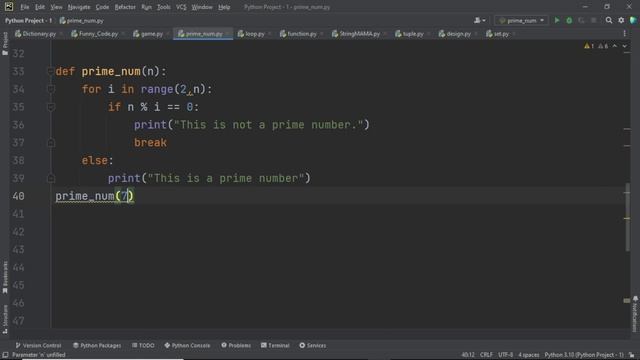Screen dimensions: 640x360
Task: Click CRLF line separator in status bar
Action: click(x=487, y=355)
